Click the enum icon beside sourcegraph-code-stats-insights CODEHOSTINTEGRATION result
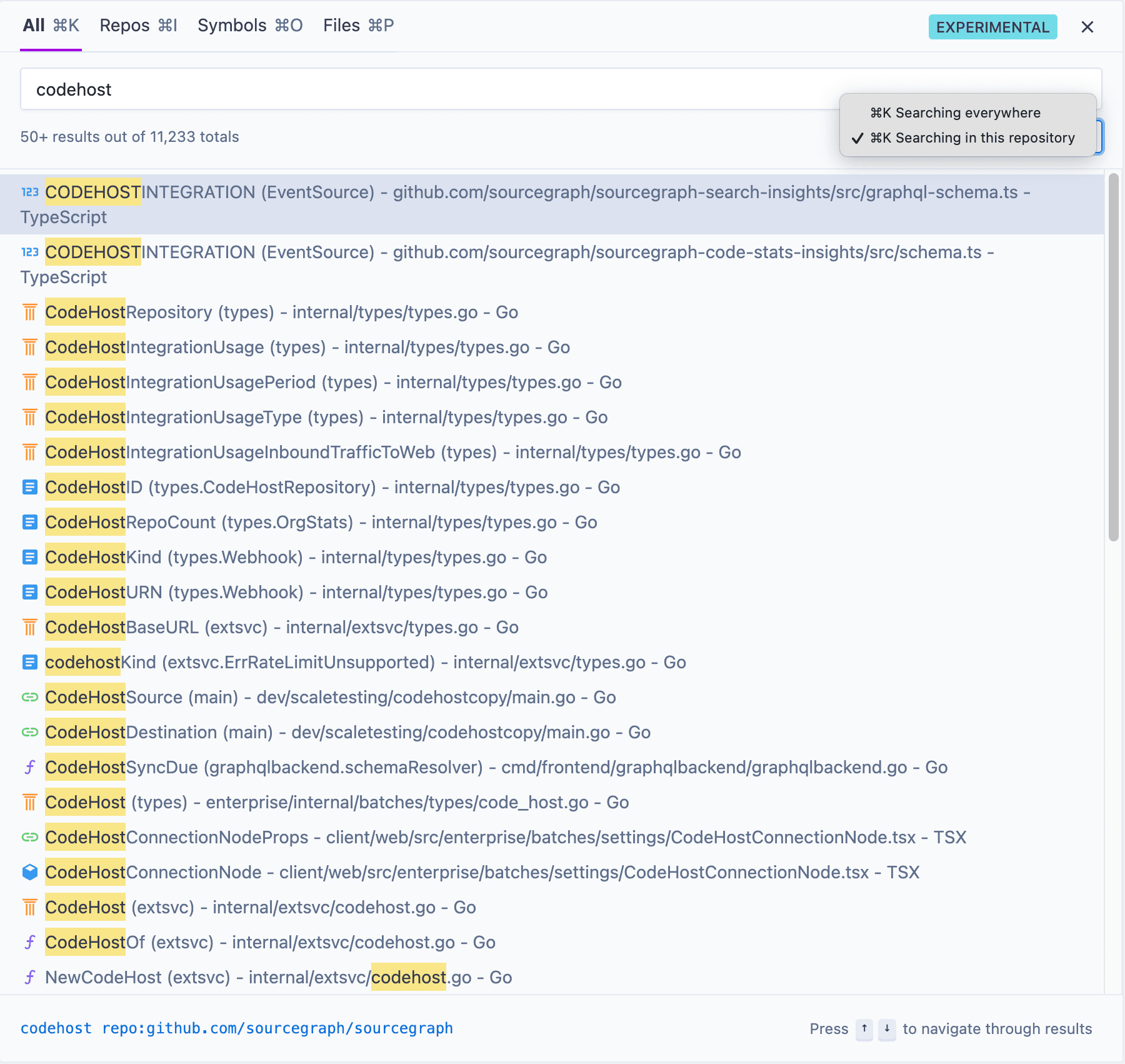This screenshot has width=1125, height=1064. (x=30, y=252)
